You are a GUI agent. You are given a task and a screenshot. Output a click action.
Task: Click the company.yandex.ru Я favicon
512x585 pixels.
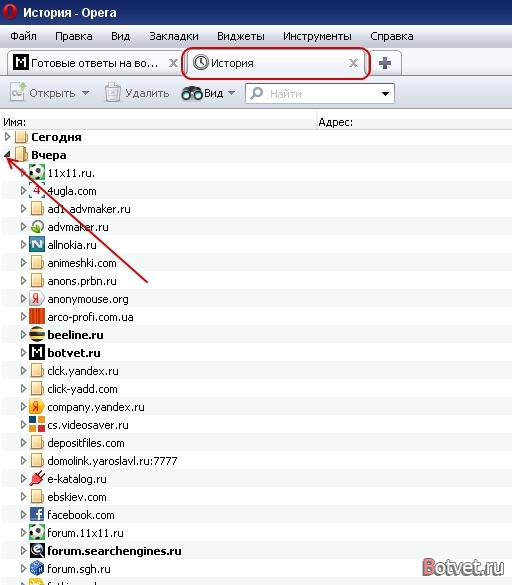(x=37, y=406)
